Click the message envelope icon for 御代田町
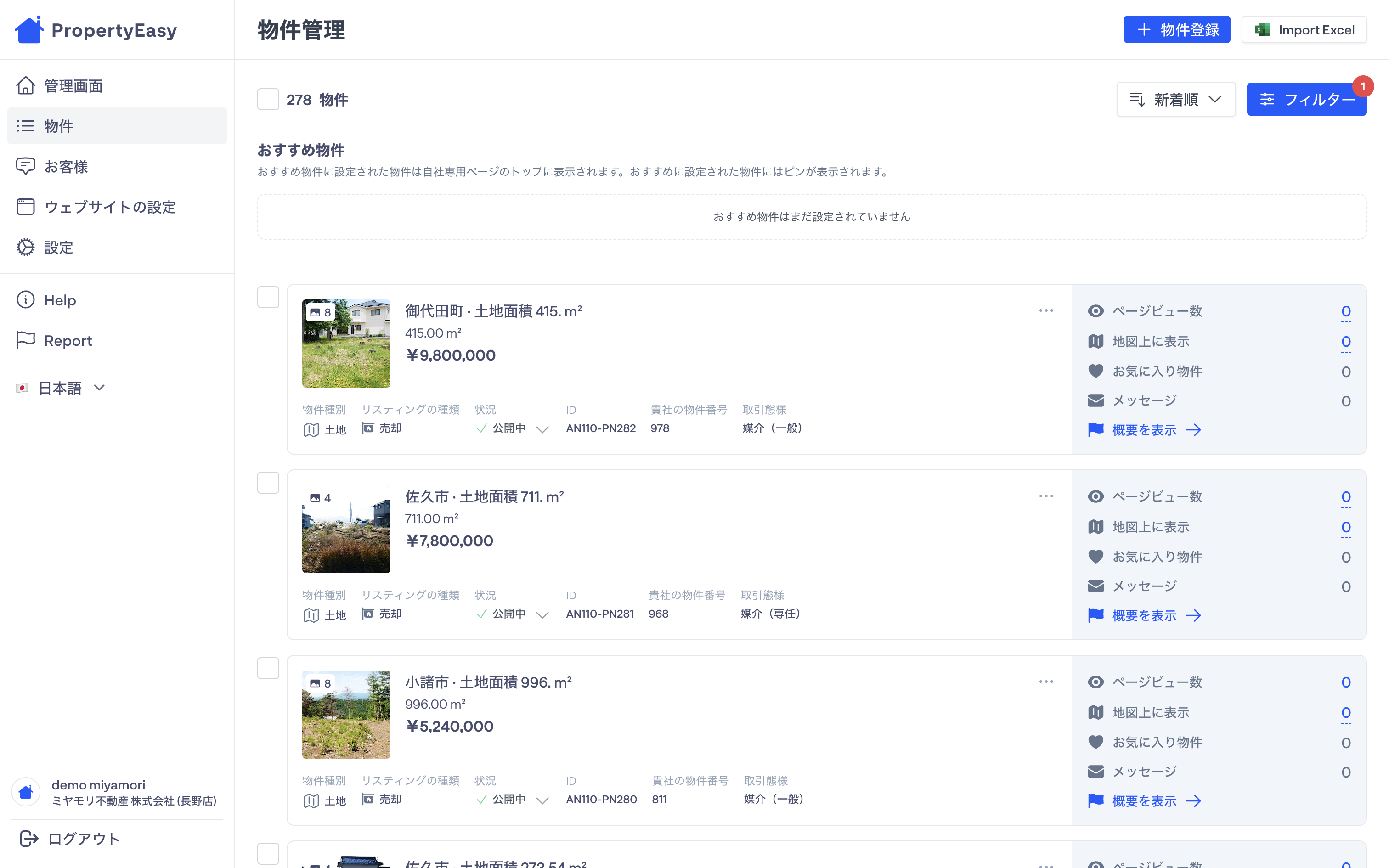 [x=1095, y=400]
